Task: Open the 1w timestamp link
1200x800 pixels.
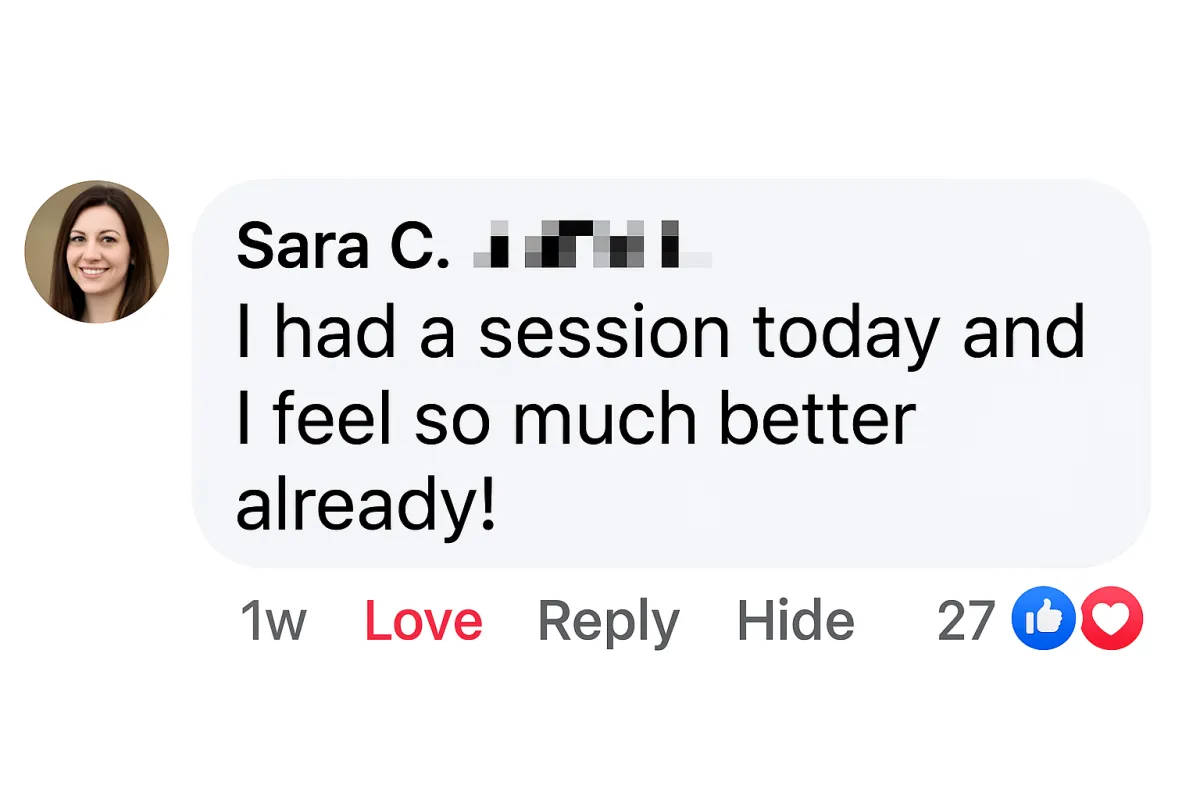Action: [x=273, y=621]
